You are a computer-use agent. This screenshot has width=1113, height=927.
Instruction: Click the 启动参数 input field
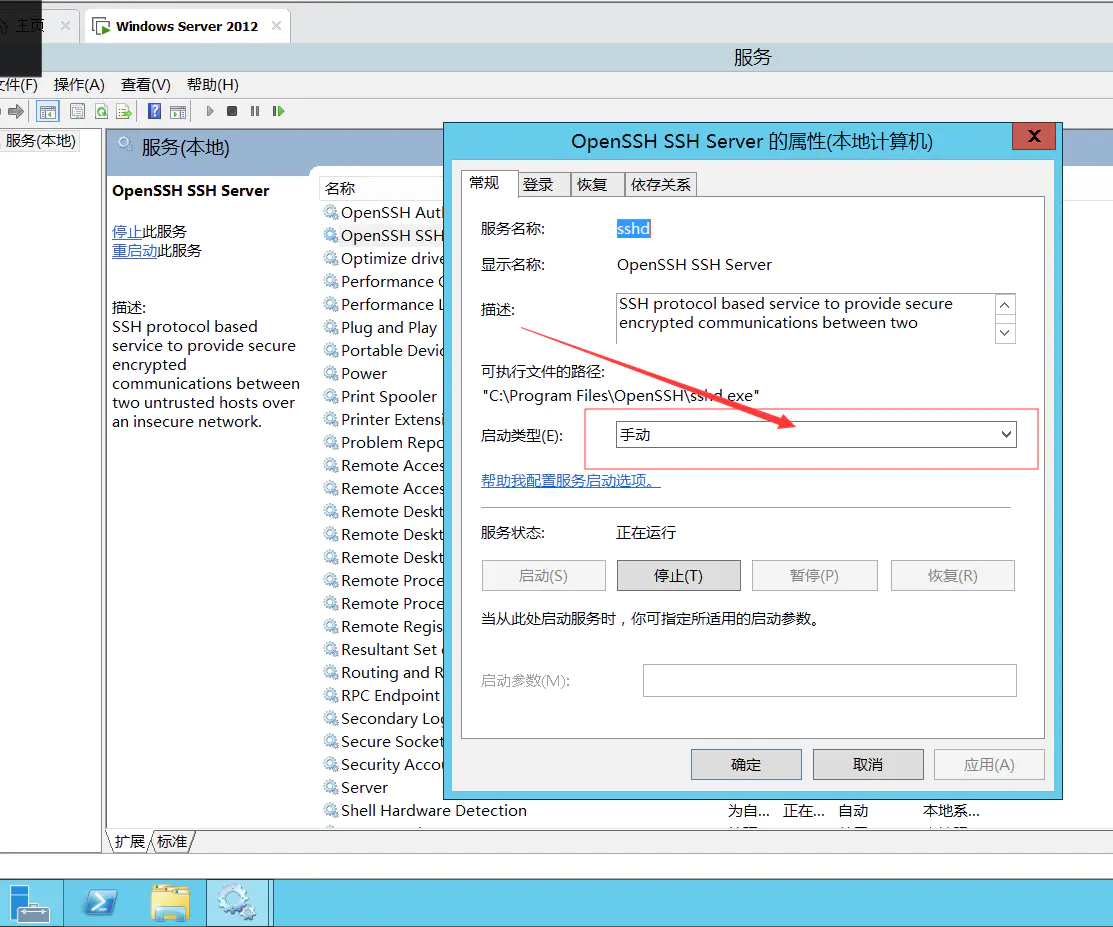pos(829,681)
